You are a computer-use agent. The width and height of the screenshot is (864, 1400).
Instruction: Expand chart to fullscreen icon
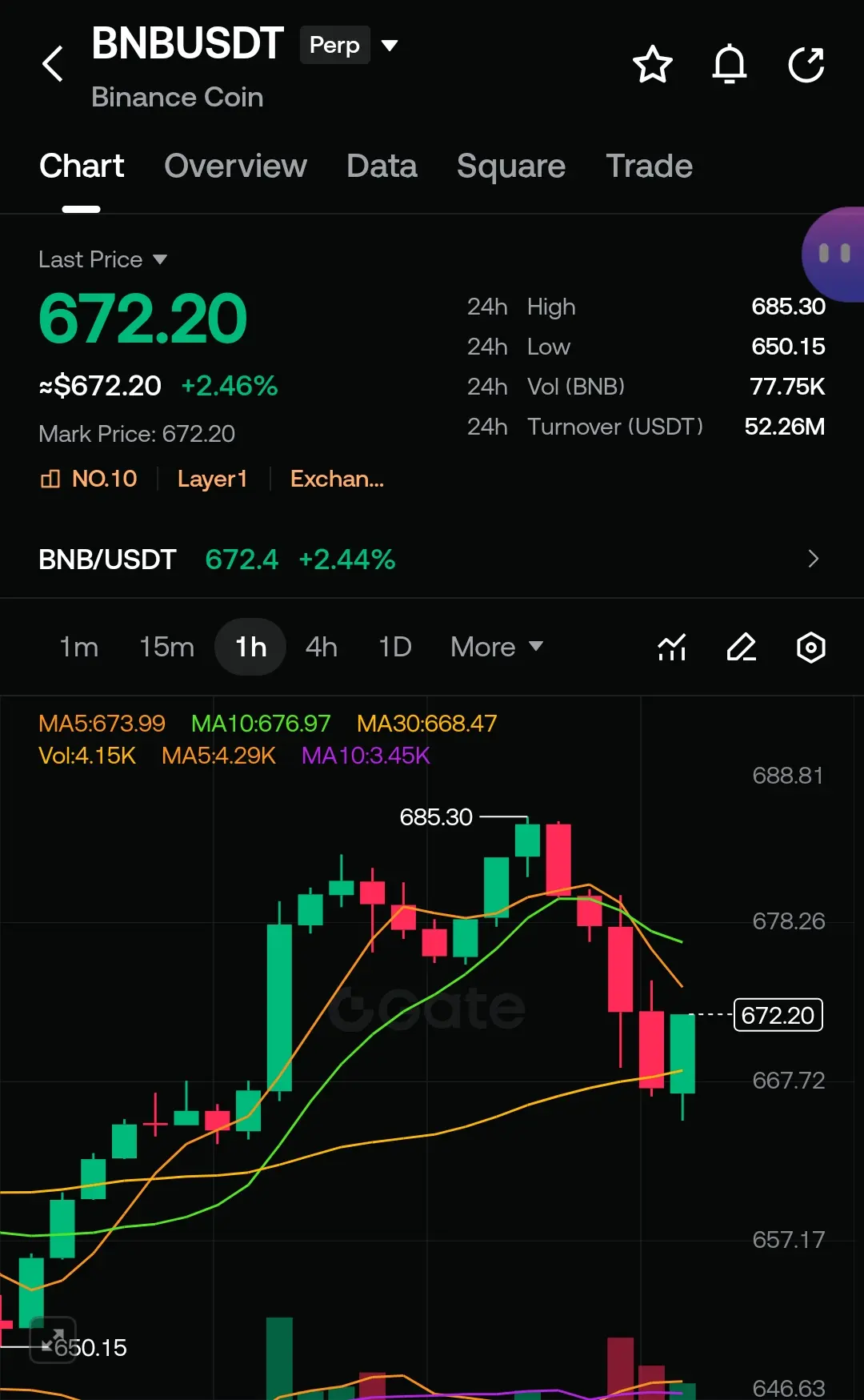(53, 1339)
